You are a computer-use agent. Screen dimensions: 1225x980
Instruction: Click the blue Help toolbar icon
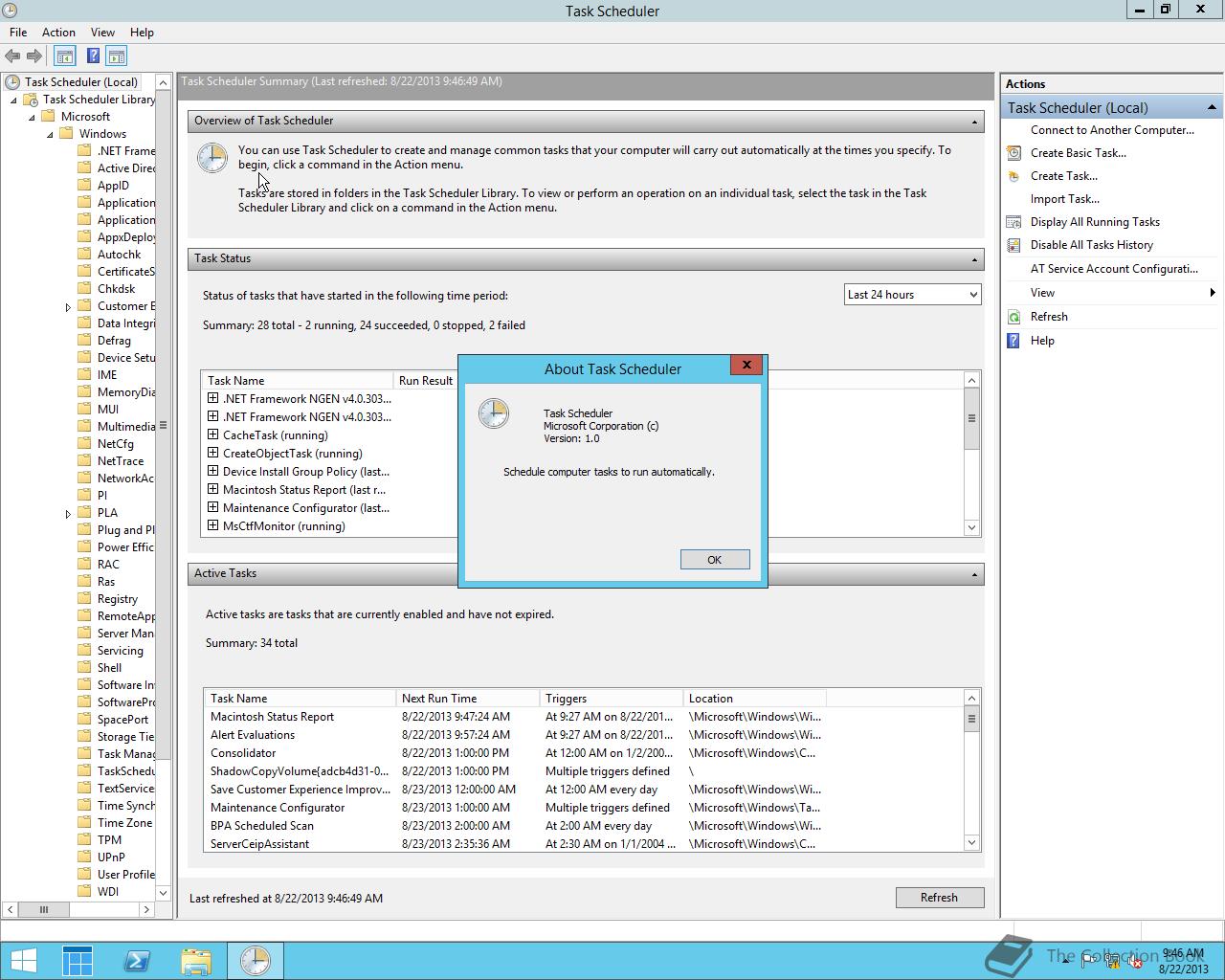pos(93,56)
